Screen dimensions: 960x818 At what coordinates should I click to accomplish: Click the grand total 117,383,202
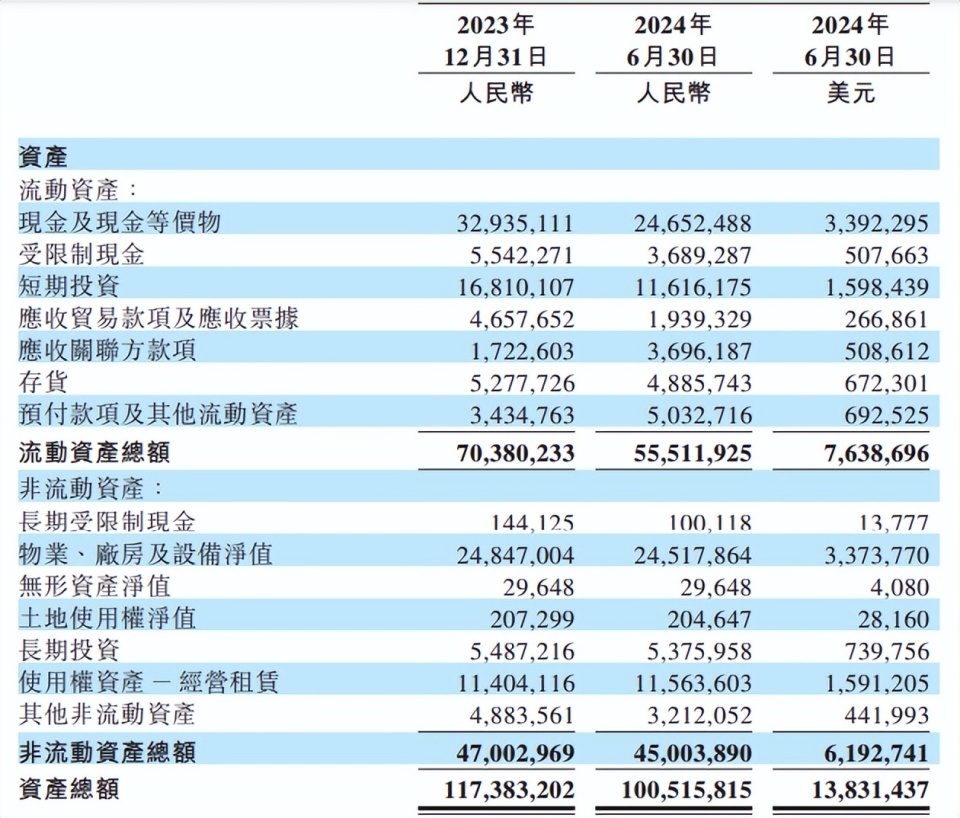click(x=509, y=790)
